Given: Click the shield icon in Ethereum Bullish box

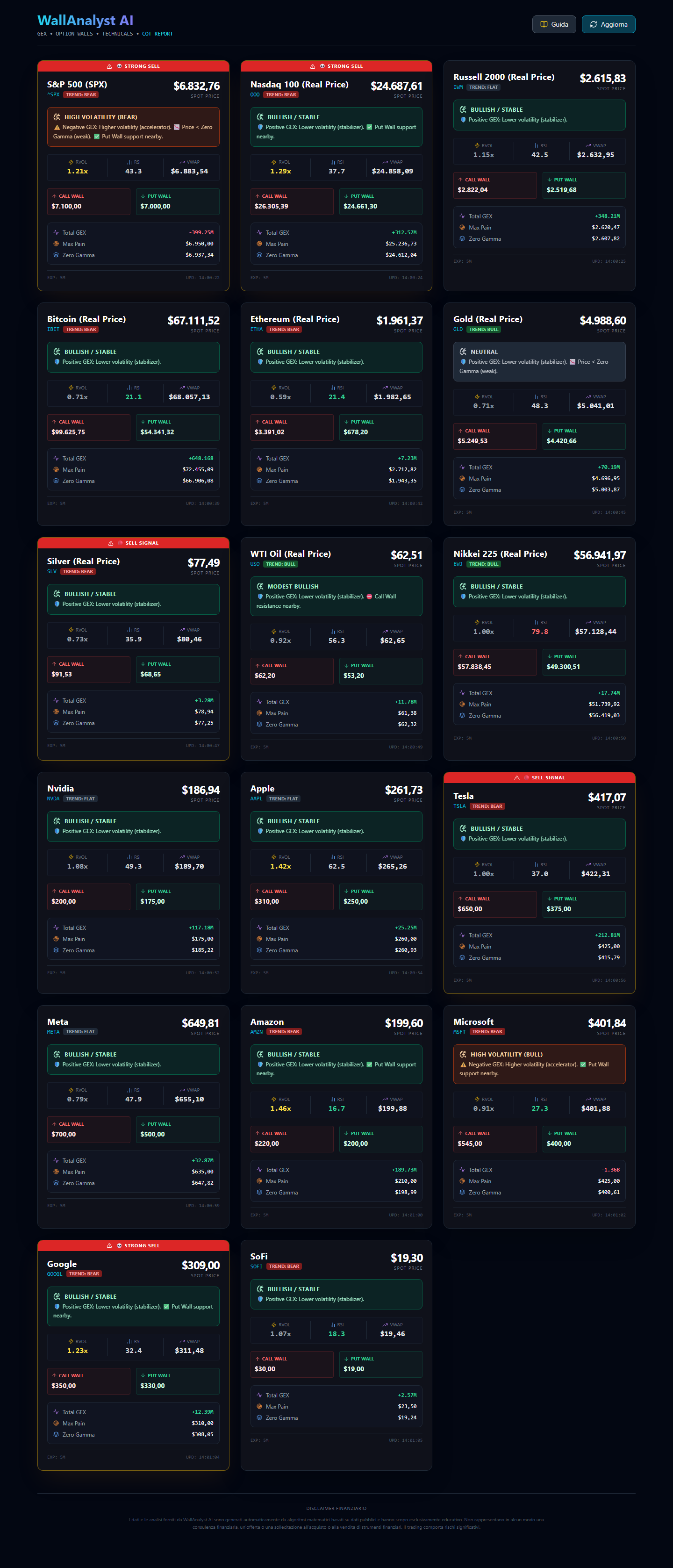Looking at the screenshot, I should click(x=260, y=362).
